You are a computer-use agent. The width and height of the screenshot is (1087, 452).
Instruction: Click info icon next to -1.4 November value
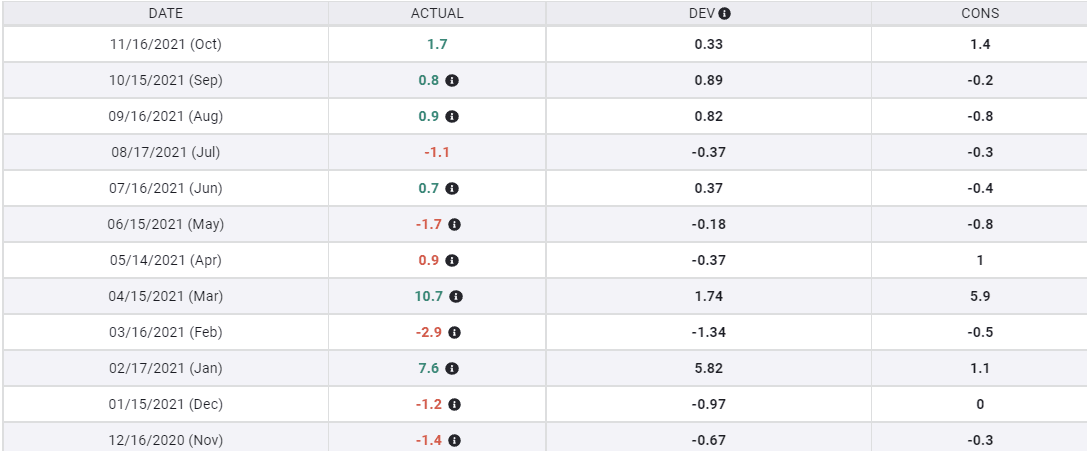tap(454, 440)
